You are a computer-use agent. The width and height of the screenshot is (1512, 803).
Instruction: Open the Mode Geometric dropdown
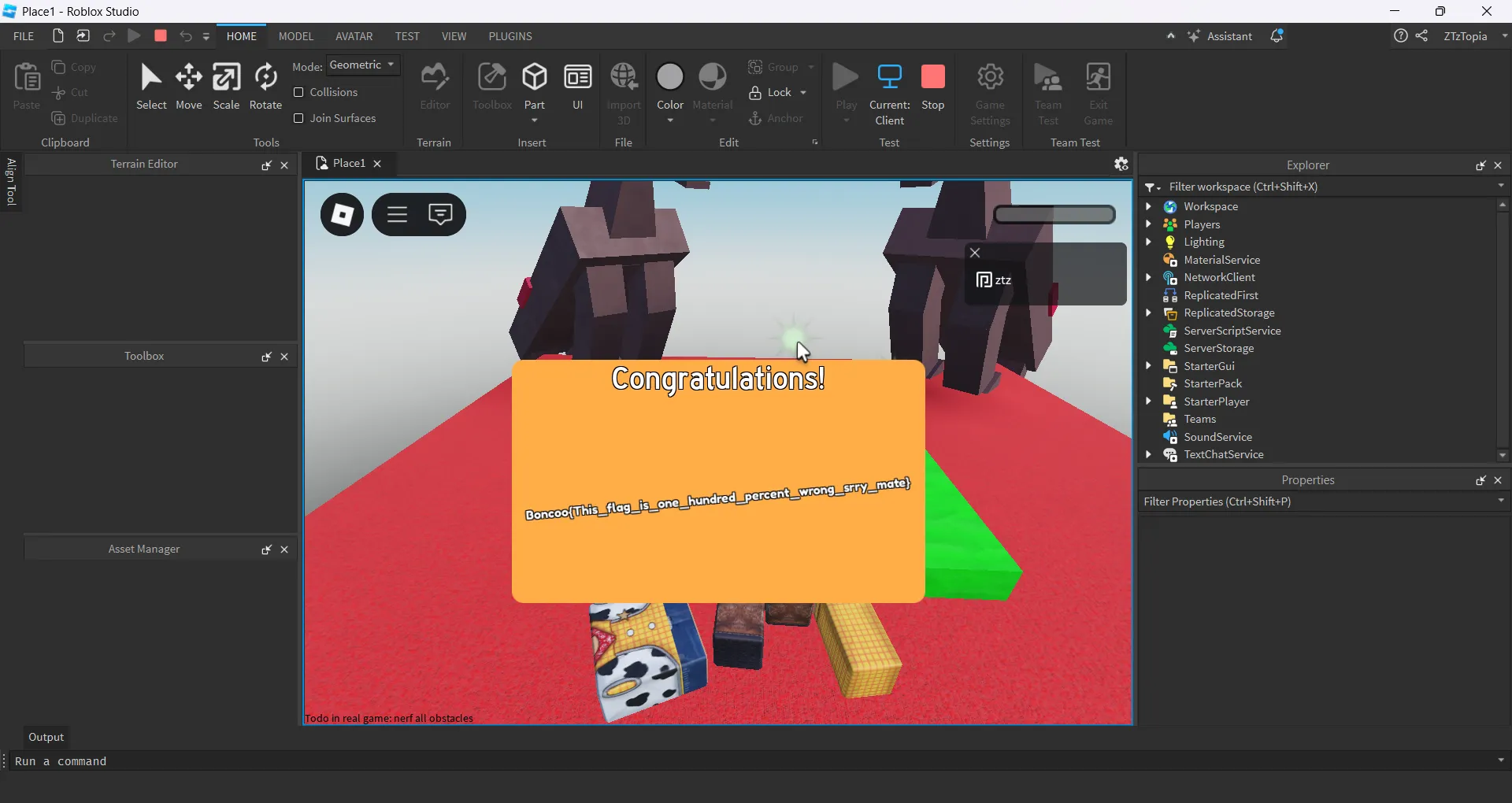[363, 65]
